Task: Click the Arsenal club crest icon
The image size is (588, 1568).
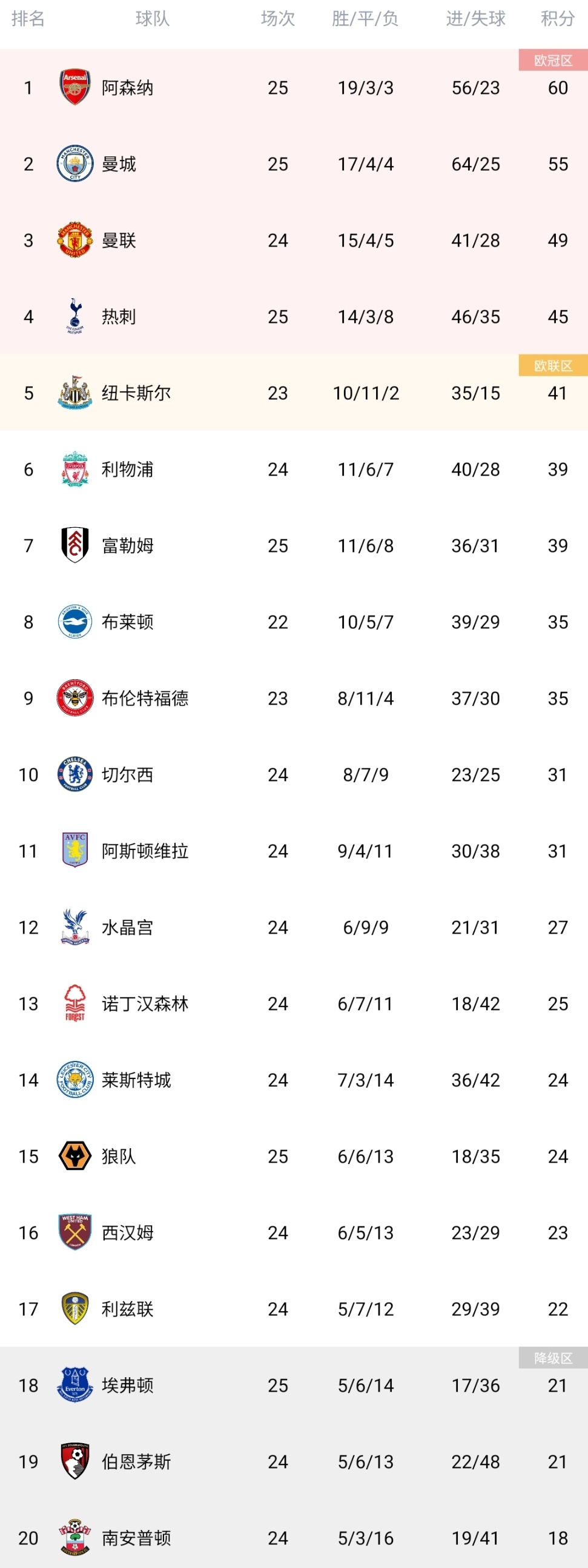Action: (x=75, y=87)
